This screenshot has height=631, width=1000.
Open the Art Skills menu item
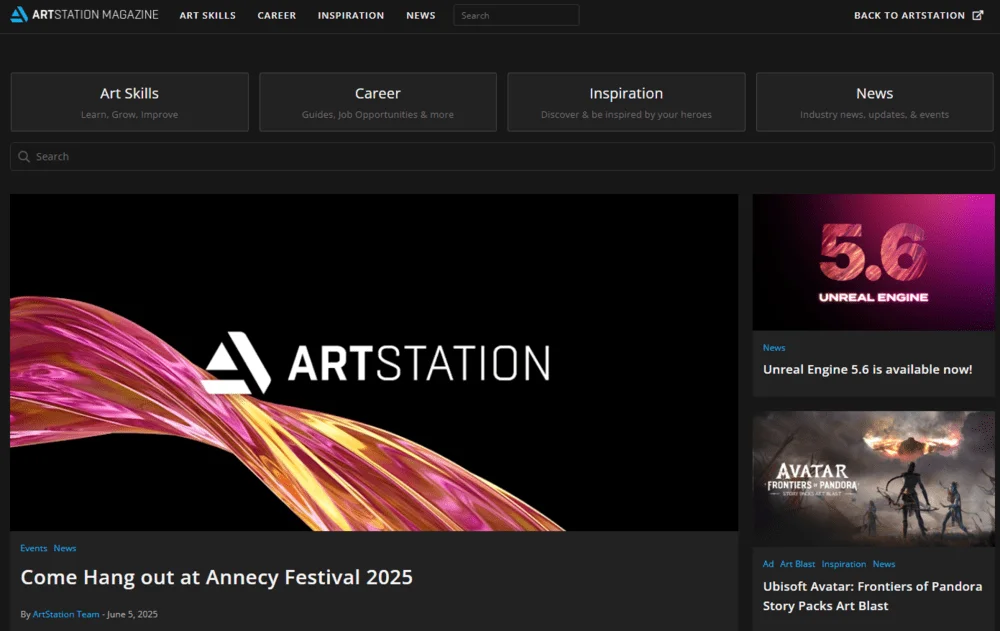207,16
